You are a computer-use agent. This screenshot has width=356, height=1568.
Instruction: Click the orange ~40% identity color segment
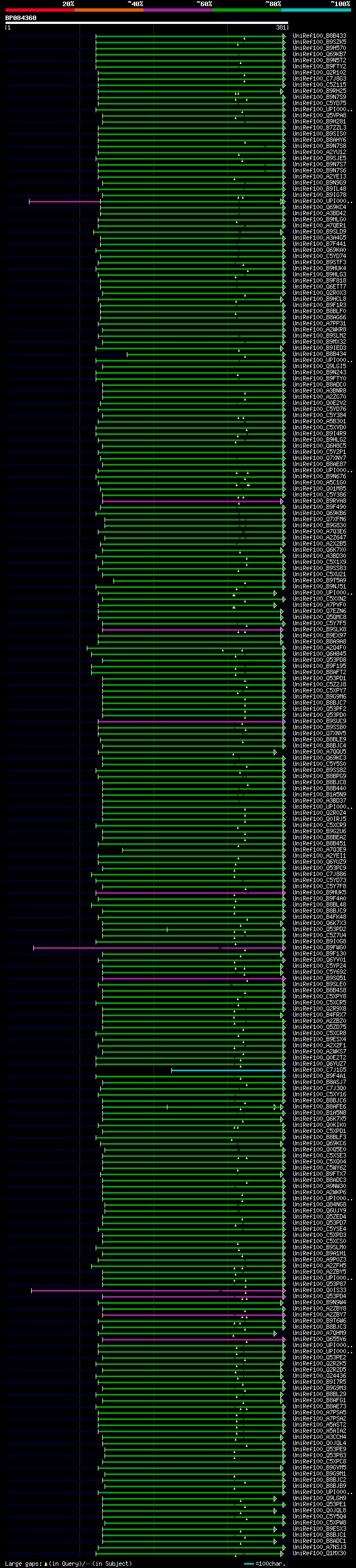(x=109, y=11)
